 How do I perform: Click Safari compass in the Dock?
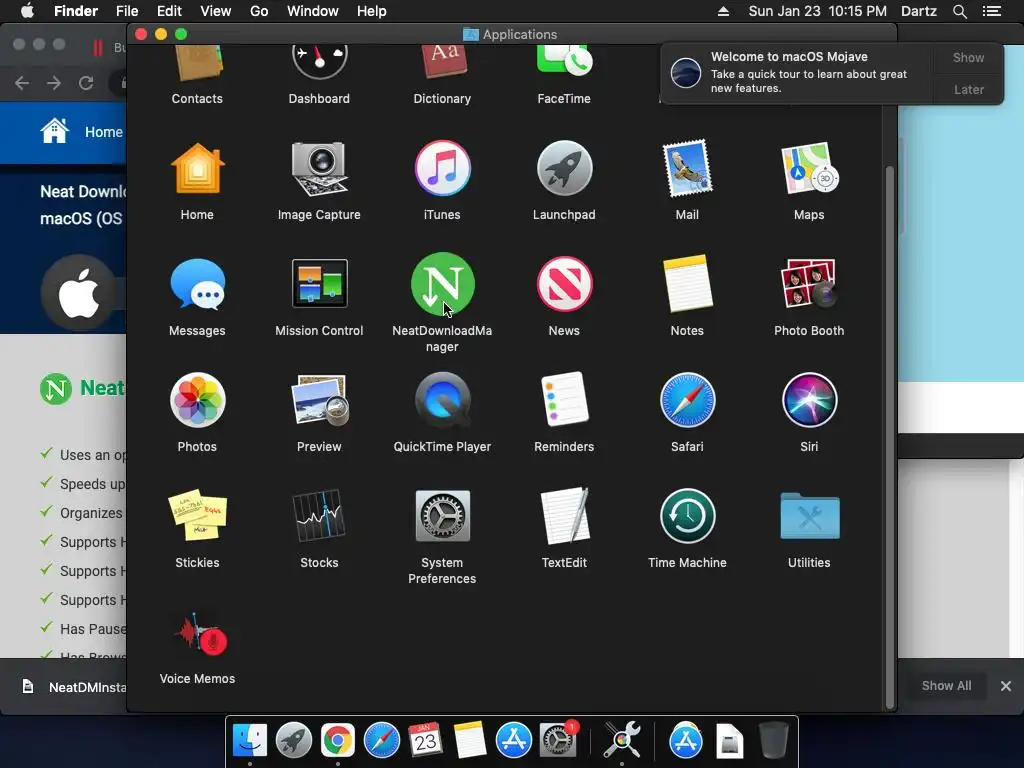pos(381,741)
